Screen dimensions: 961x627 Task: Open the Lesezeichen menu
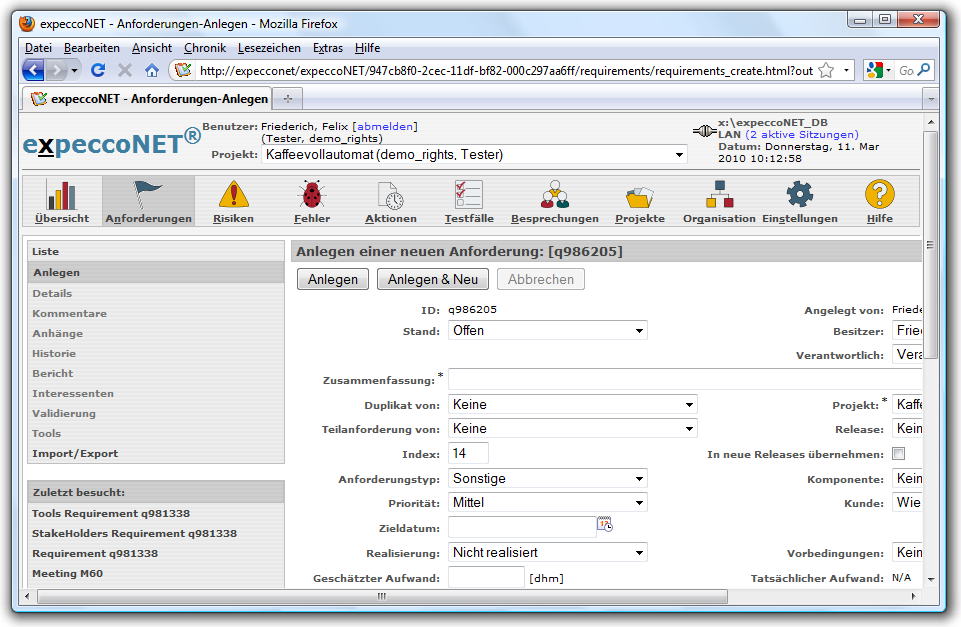269,48
